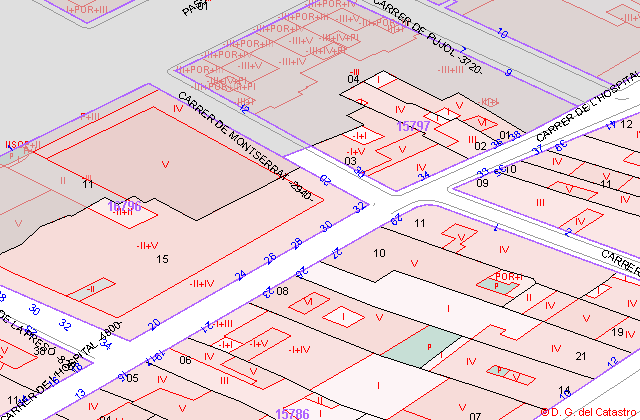This screenshot has width=640, height=420.
Task: Click blue street number 24
Action: 241,276
